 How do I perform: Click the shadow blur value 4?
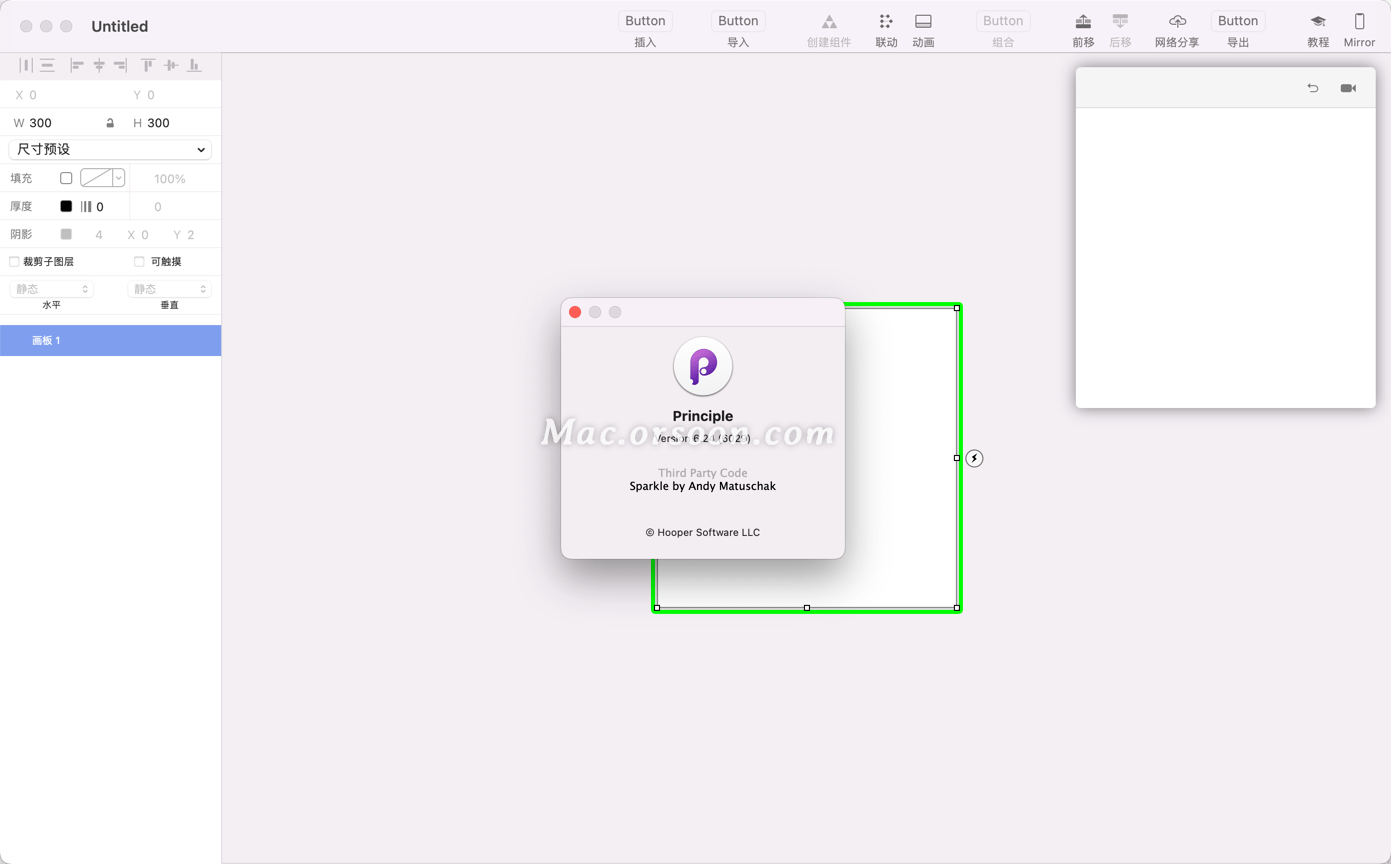pyautogui.click(x=99, y=235)
